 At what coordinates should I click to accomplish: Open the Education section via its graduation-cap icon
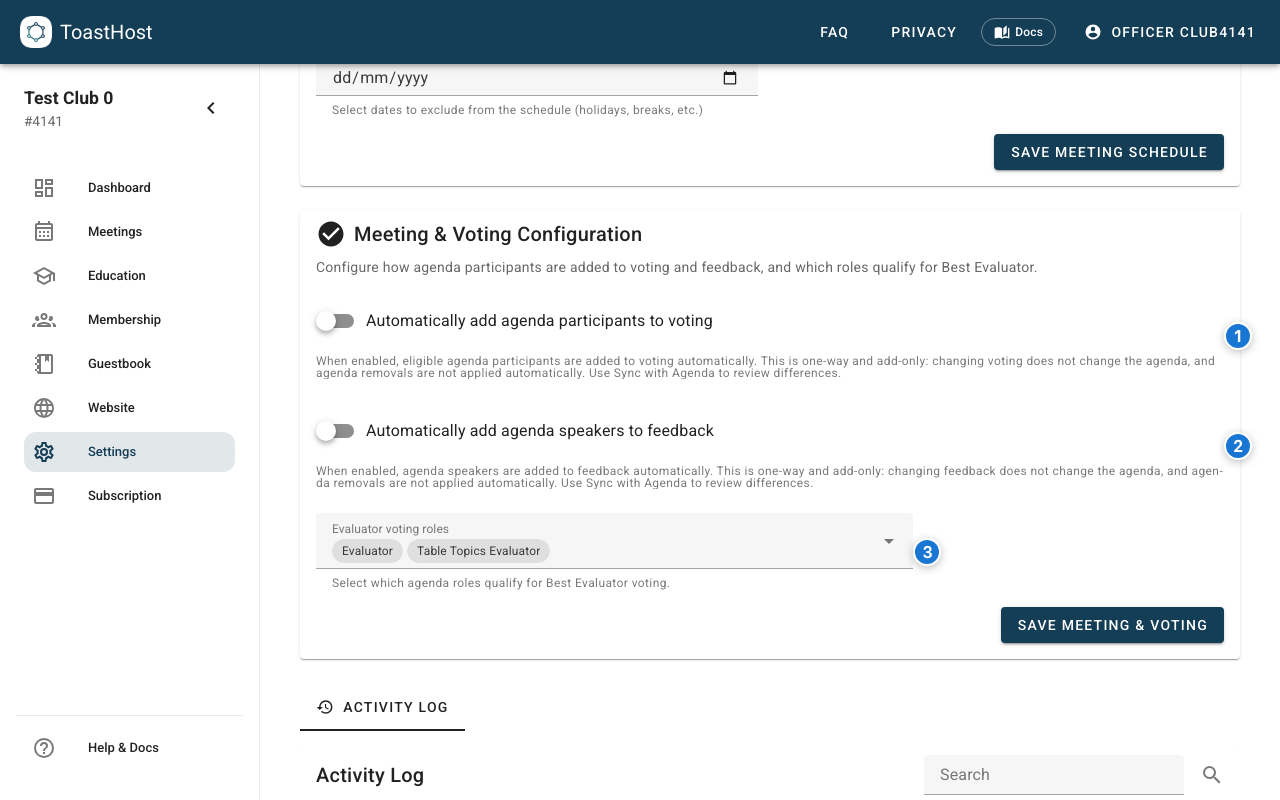44,275
